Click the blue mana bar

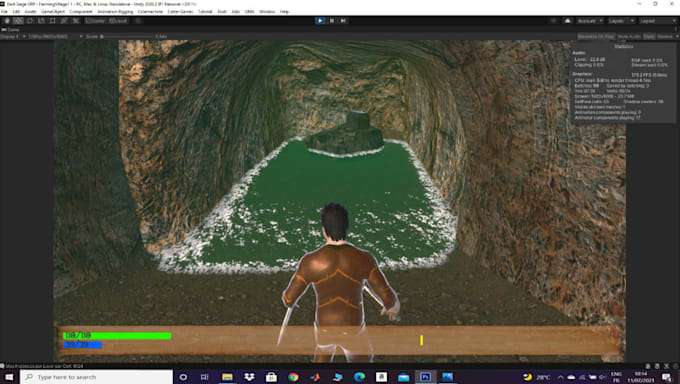point(82,345)
